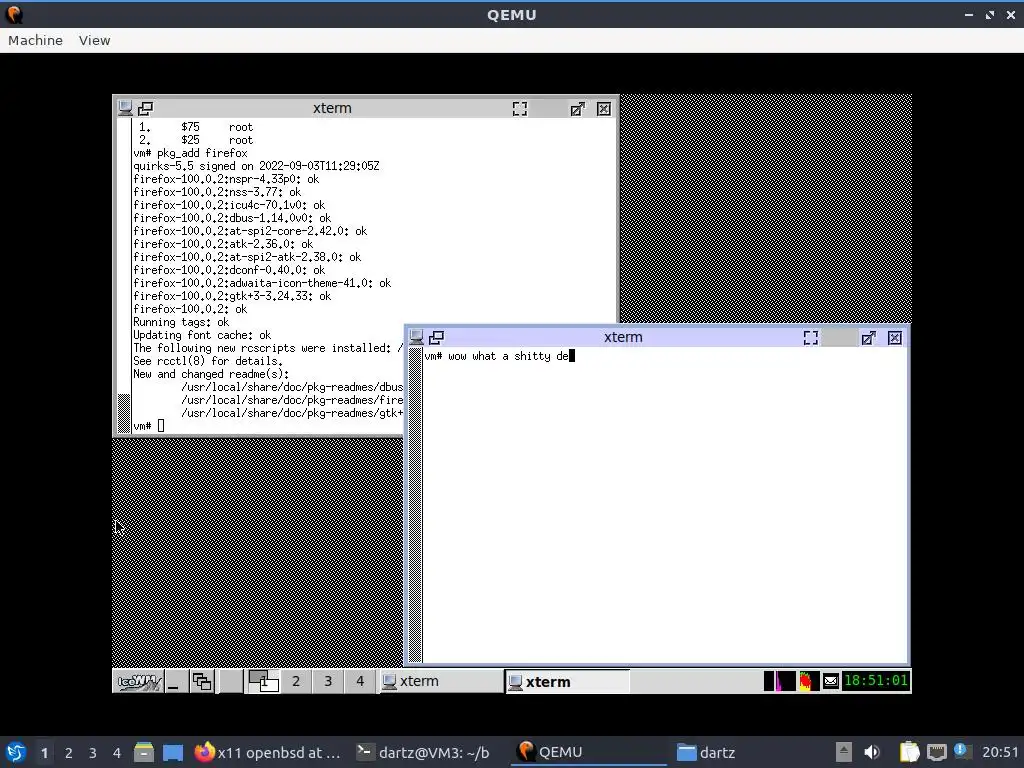
Task: Click 'See rcctl(8) for details.' text line
Action: [208, 361]
